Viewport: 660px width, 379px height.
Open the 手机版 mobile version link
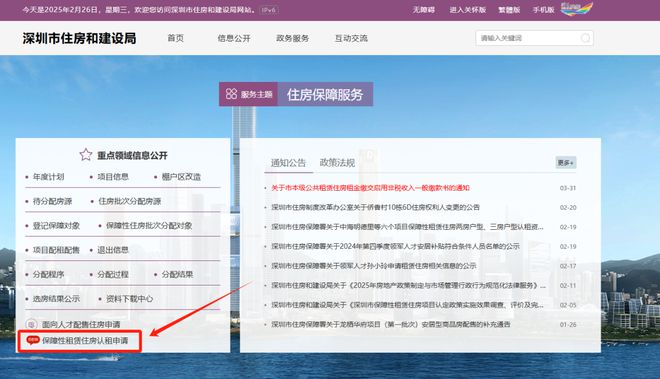[543, 10]
